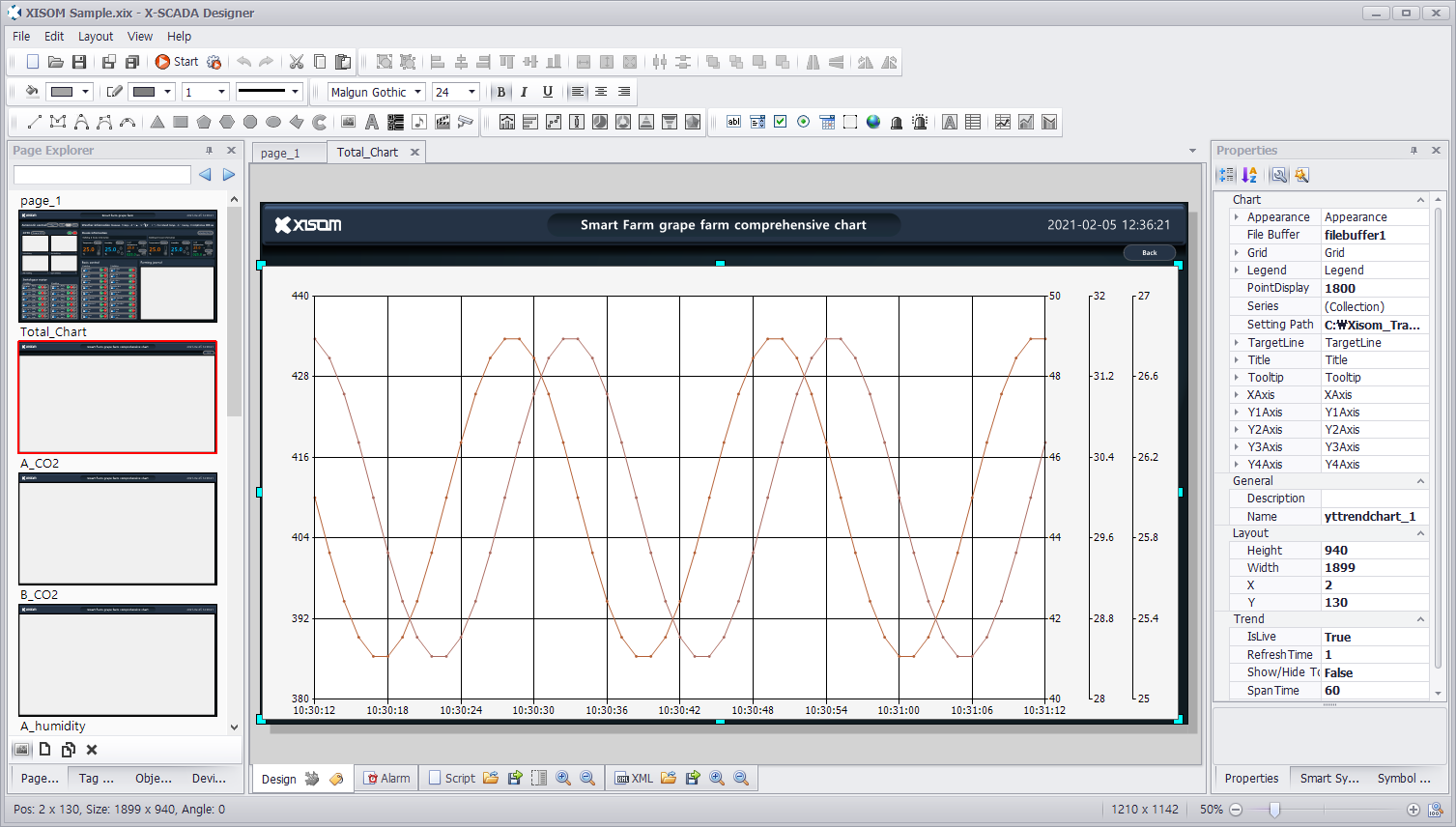The width and height of the screenshot is (1456, 827).
Task: Click alphabetical A-Z sort icon in Properties
Action: 1249,175
